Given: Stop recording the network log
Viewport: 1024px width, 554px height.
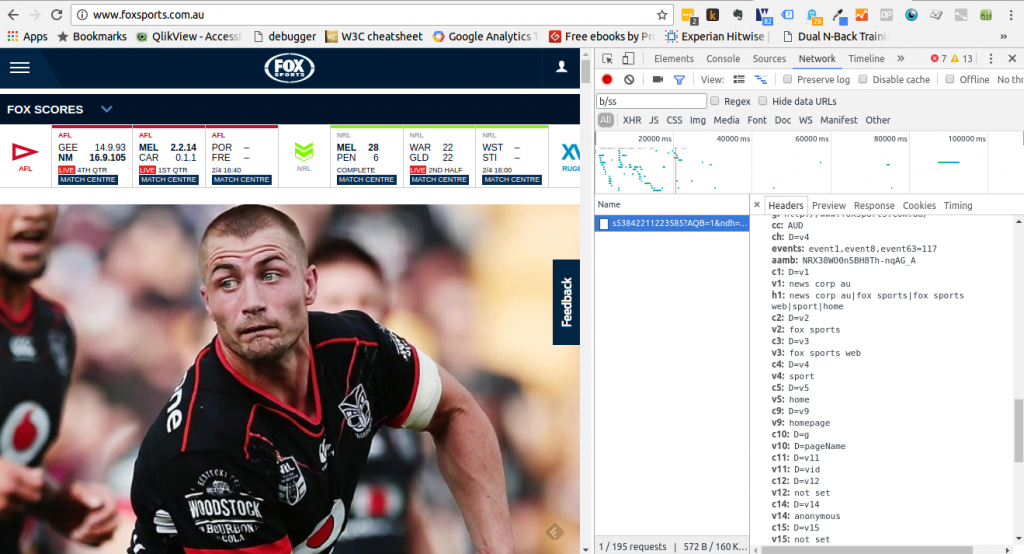Looking at the screenshot, I should (x=607, y=79).
